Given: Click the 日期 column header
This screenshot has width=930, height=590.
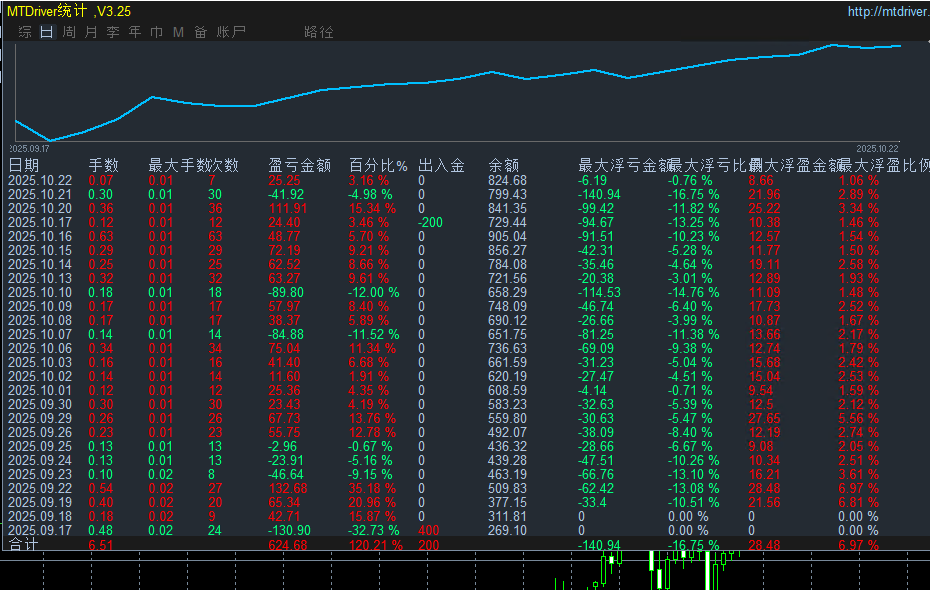Looking at the screenshot, I should (24, 165).
